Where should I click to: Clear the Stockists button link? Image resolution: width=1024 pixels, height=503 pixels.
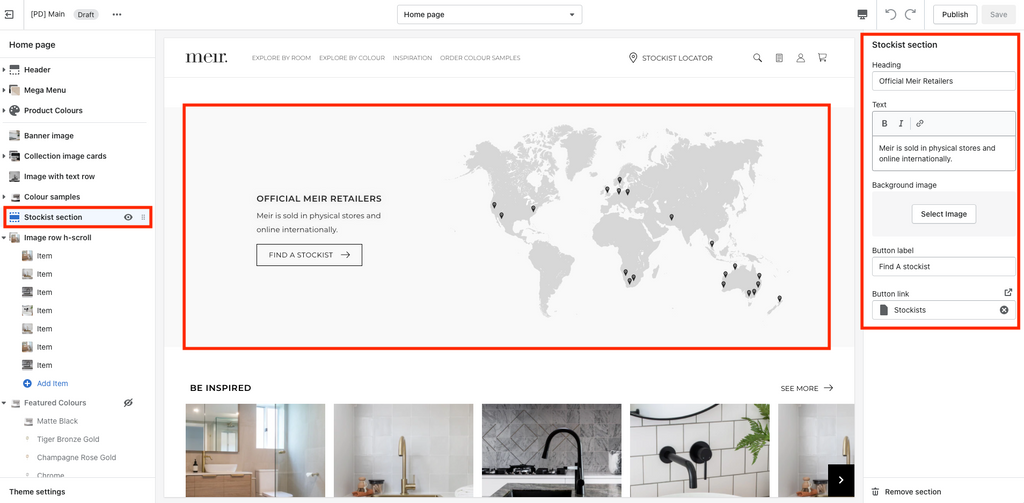[x=1004, y=310]
